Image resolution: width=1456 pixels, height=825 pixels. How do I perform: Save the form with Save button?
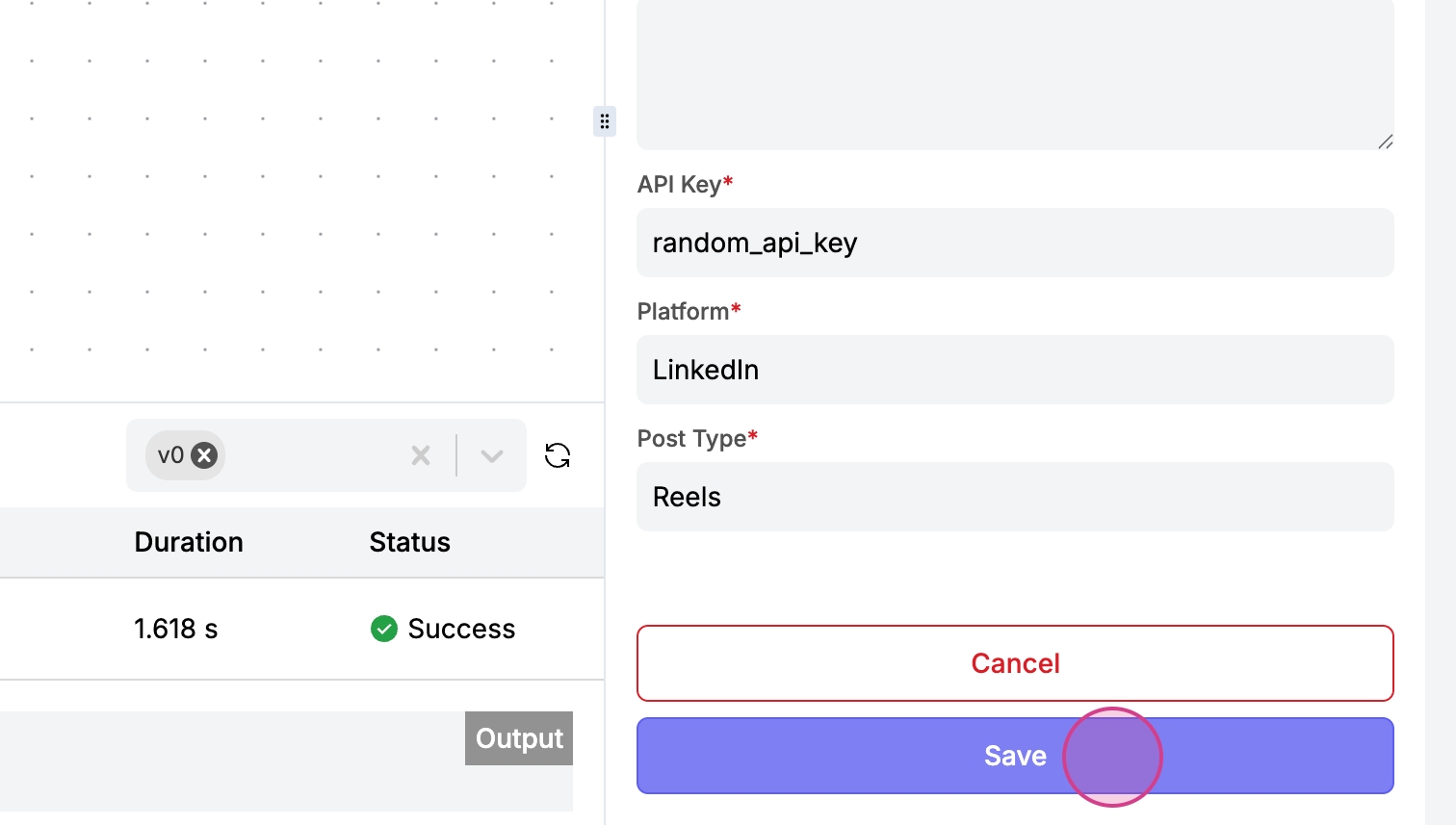tap(1015, 756)
